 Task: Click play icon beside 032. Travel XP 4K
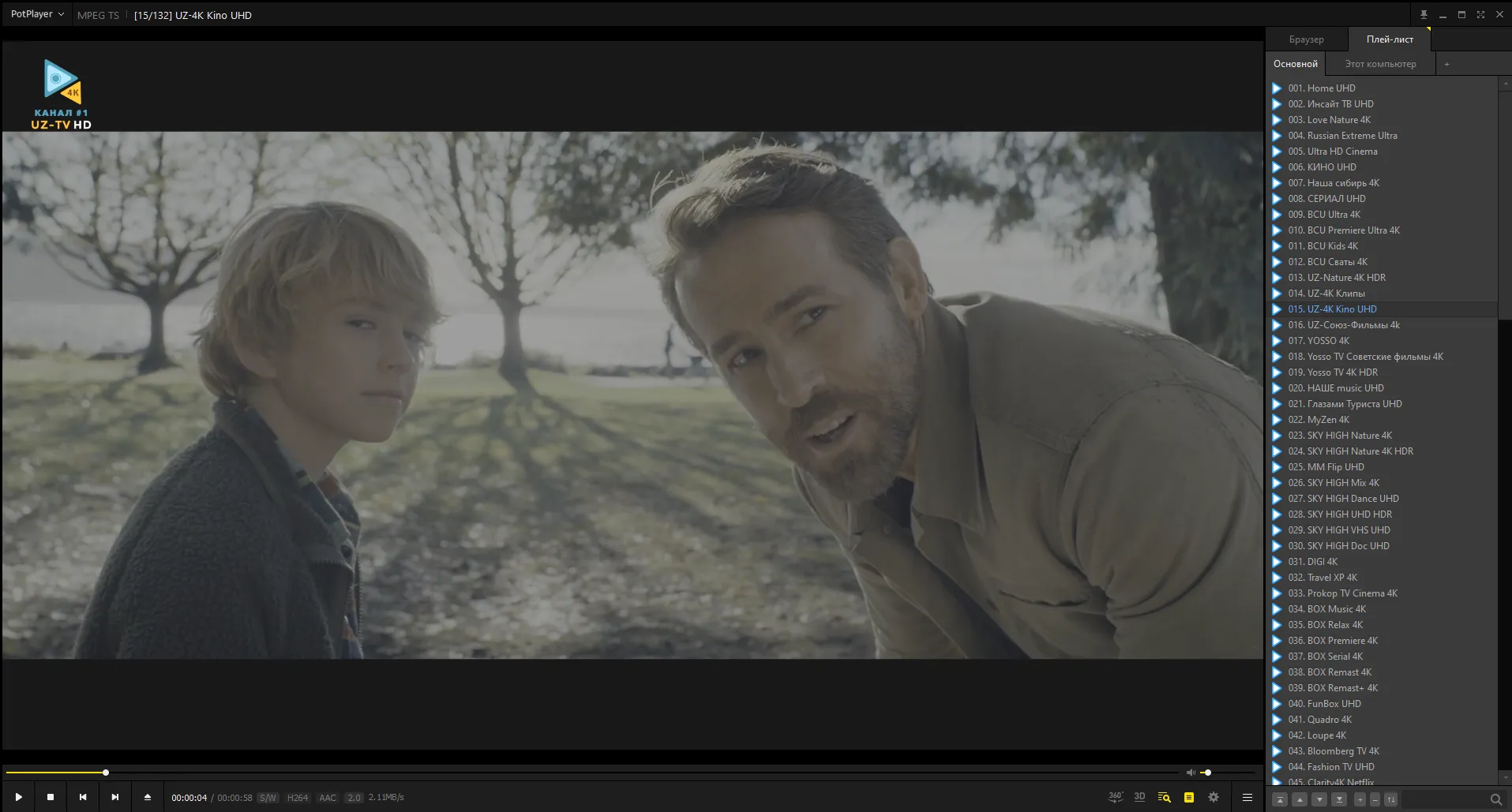coord(1277,578)
